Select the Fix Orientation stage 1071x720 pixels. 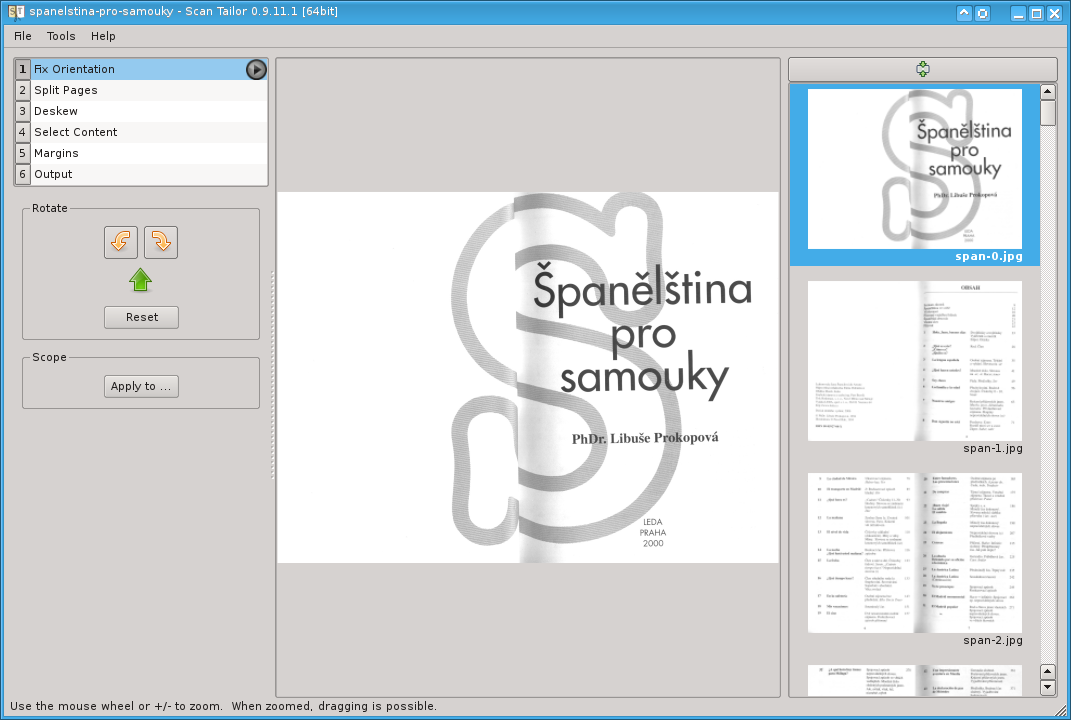(141, 69)
